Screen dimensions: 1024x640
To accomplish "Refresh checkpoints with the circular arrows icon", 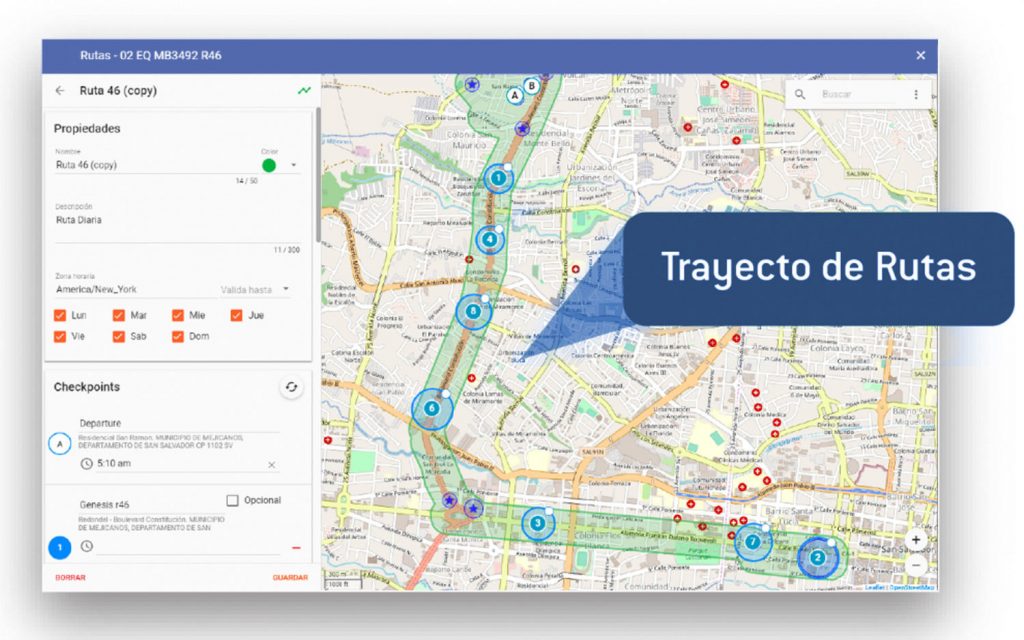I will pyautogui.click(x=291, y=387).
